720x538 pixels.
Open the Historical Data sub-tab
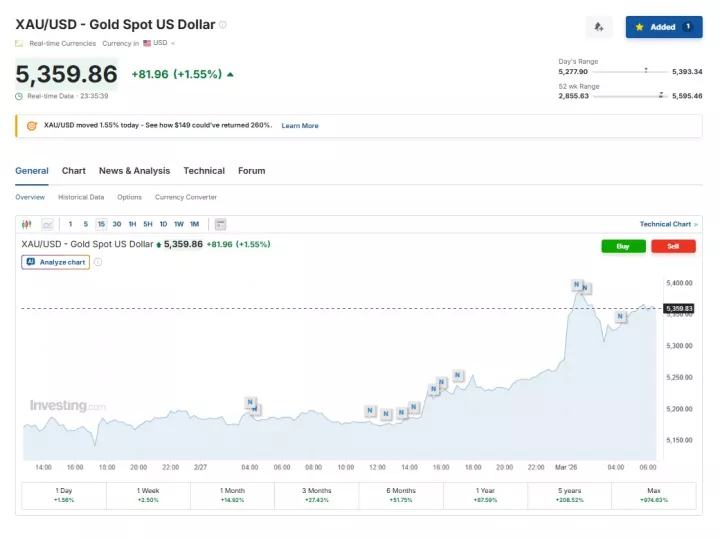tap(81, 197)
